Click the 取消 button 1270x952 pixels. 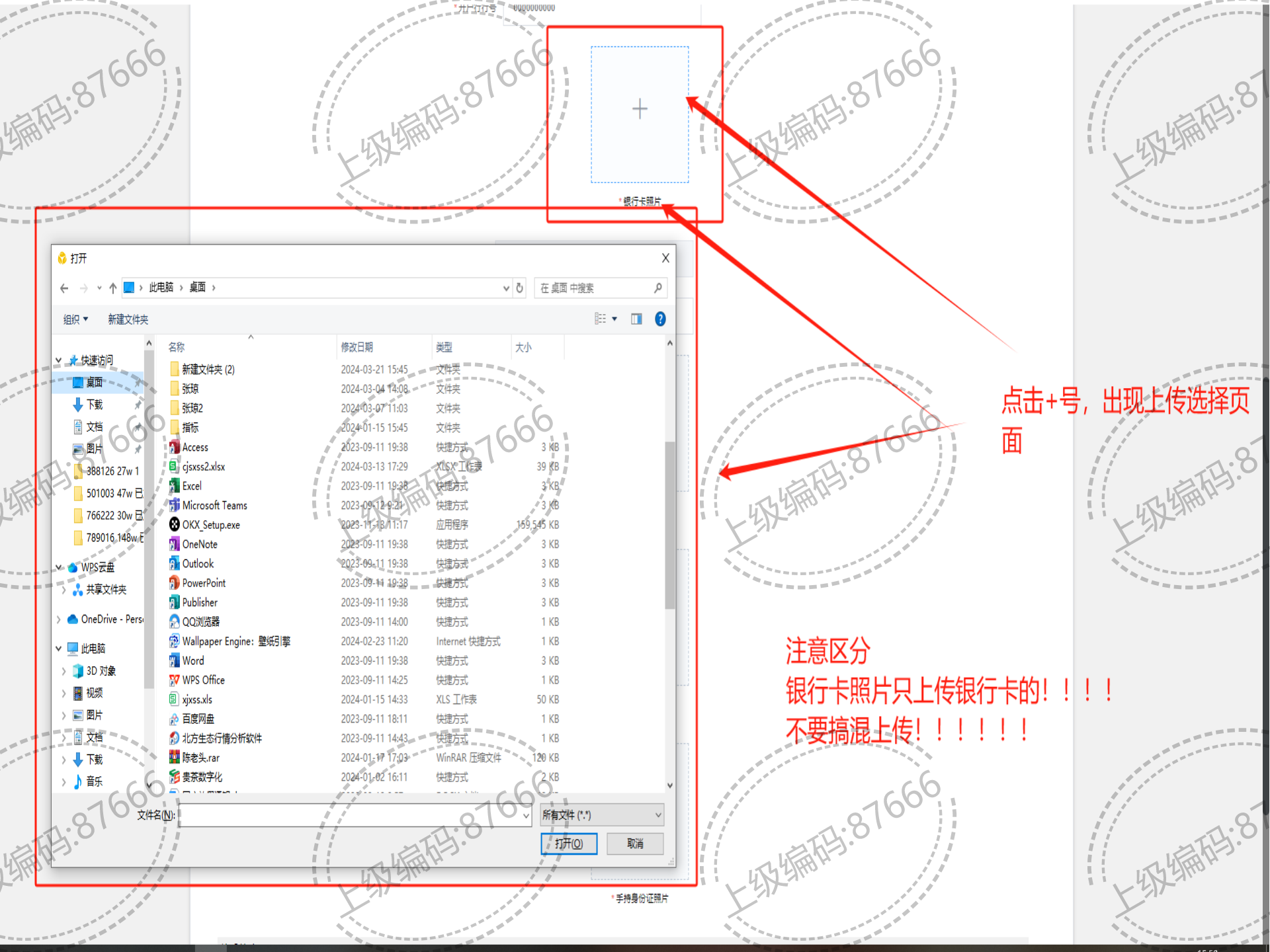635,844
